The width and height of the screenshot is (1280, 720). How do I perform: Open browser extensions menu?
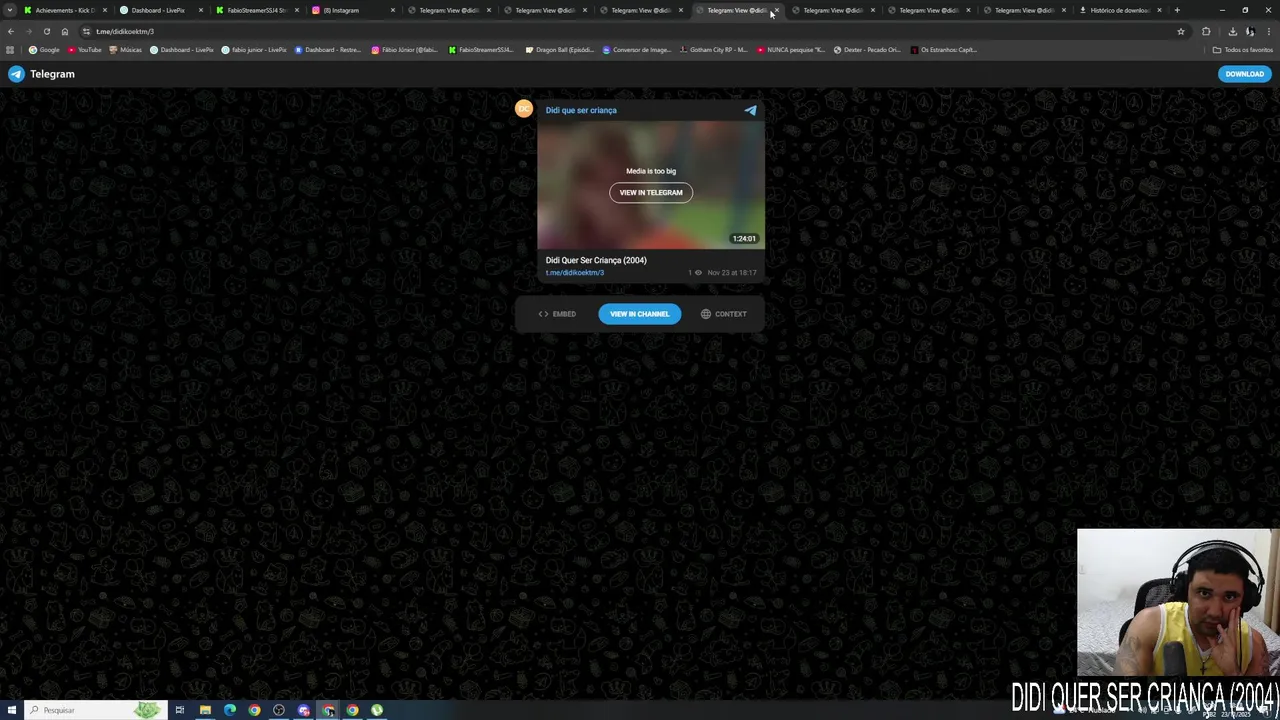tap(1206, 31)
